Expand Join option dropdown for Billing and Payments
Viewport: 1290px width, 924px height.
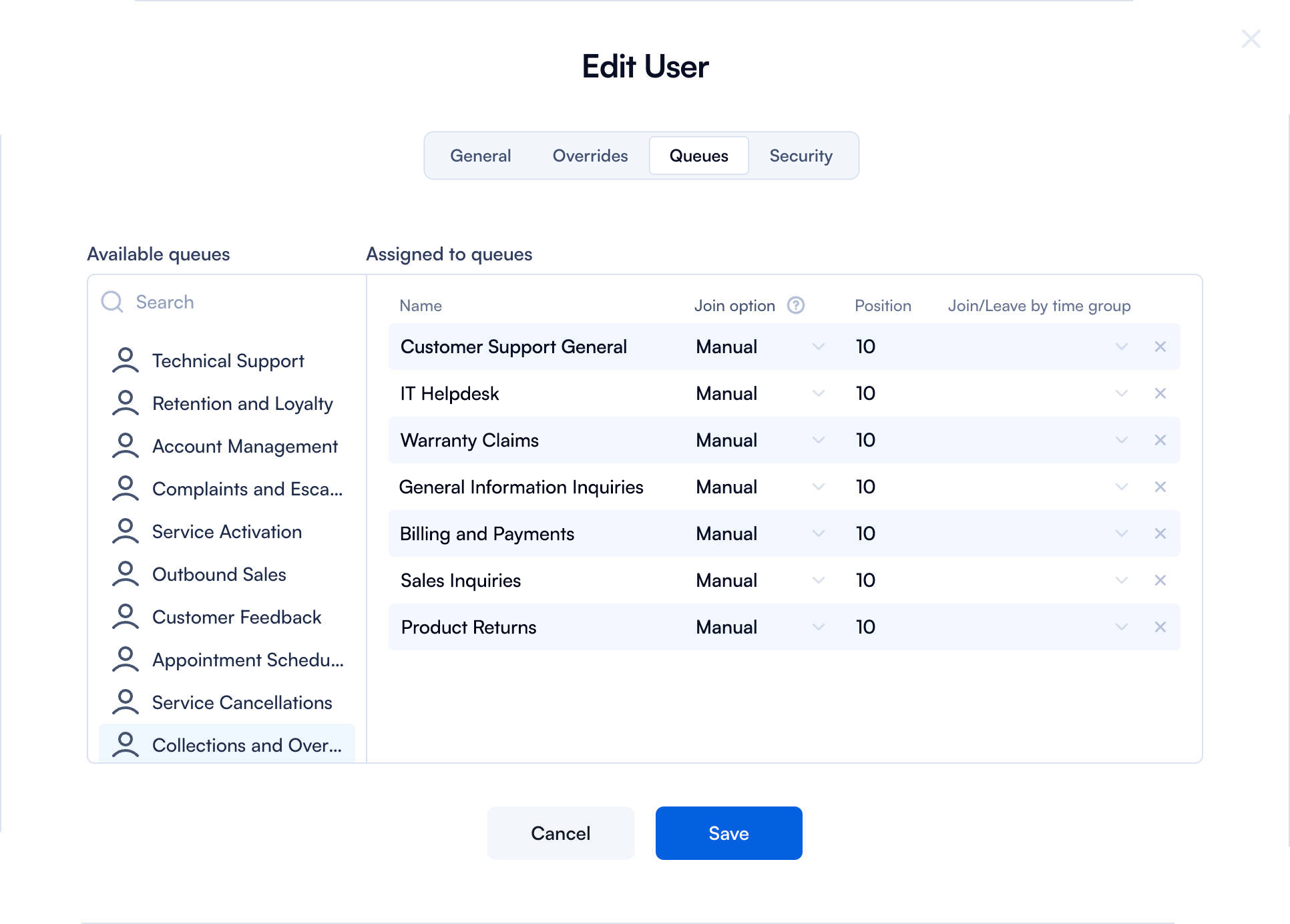818,533
